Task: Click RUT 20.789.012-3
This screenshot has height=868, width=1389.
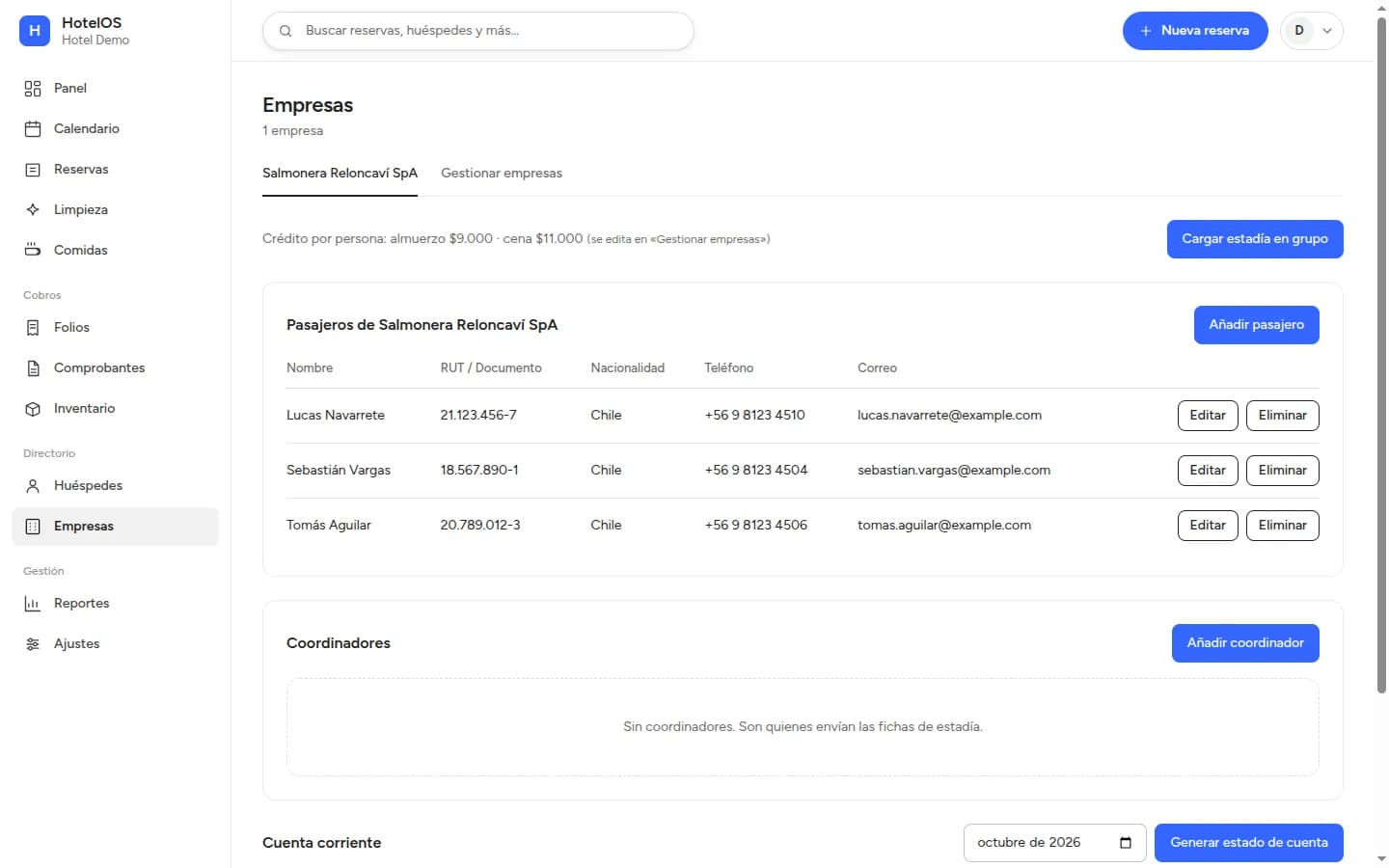Action: click(480, 526)
